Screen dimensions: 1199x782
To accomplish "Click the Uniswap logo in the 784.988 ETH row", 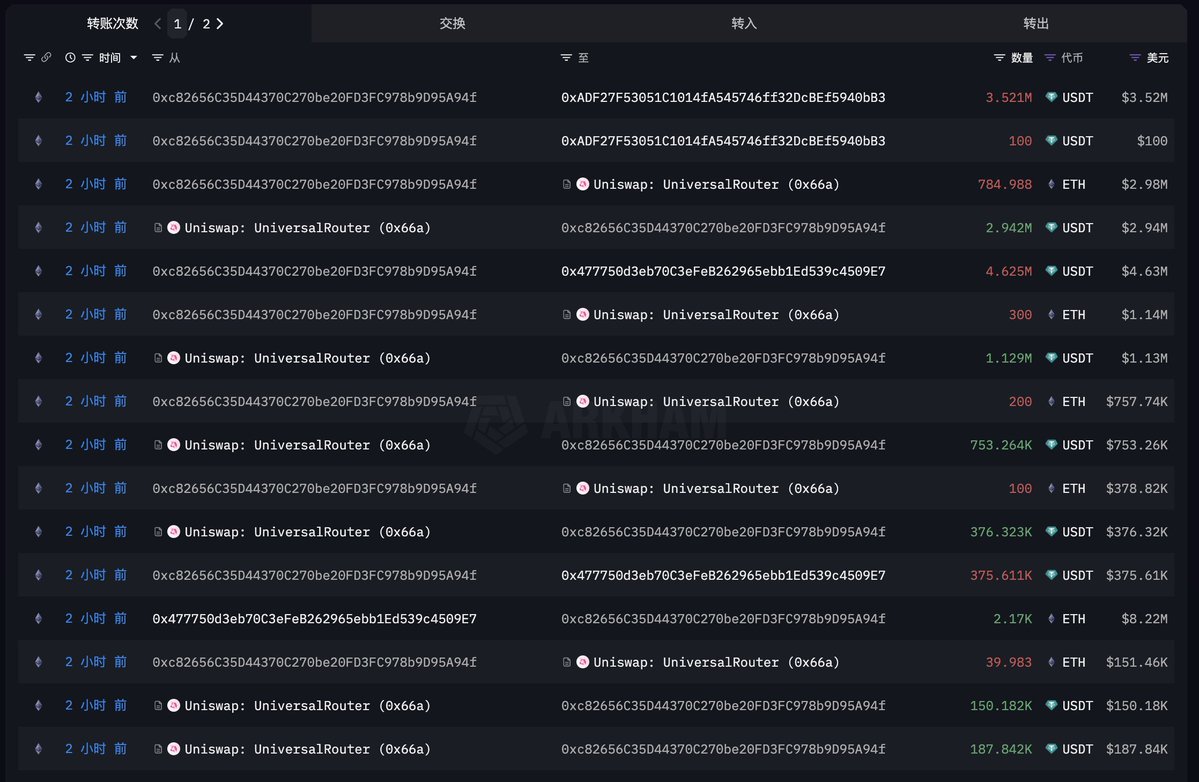I will pyautogui.click(x=583, y=184).
